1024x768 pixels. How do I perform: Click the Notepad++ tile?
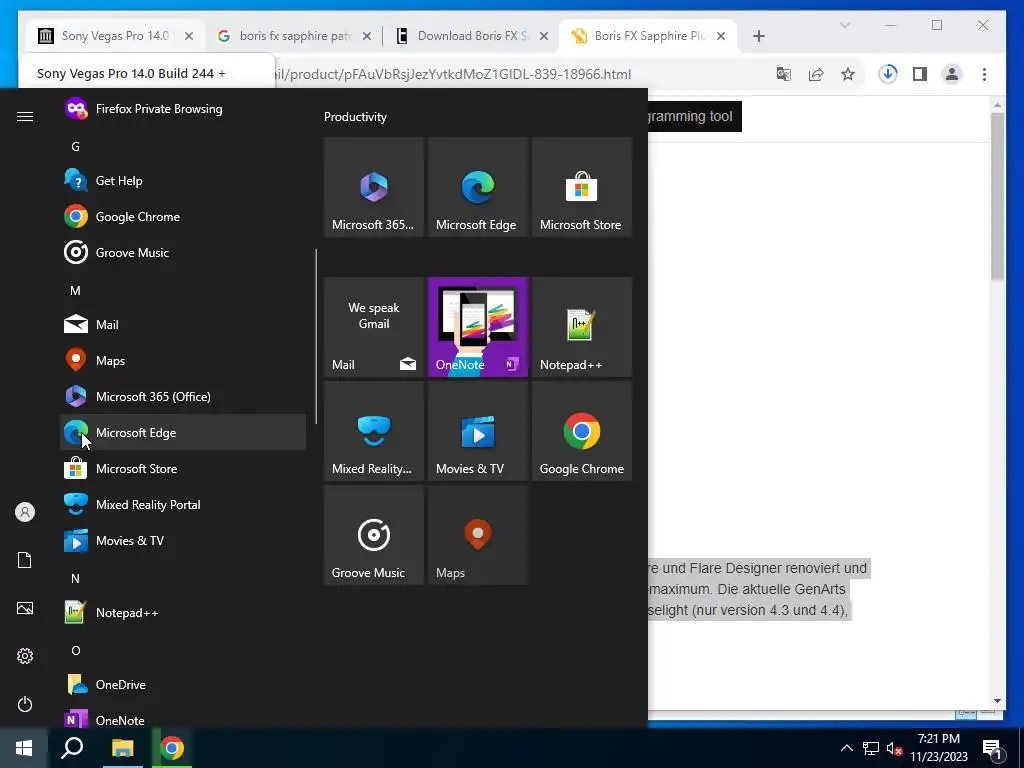[582, 327]
